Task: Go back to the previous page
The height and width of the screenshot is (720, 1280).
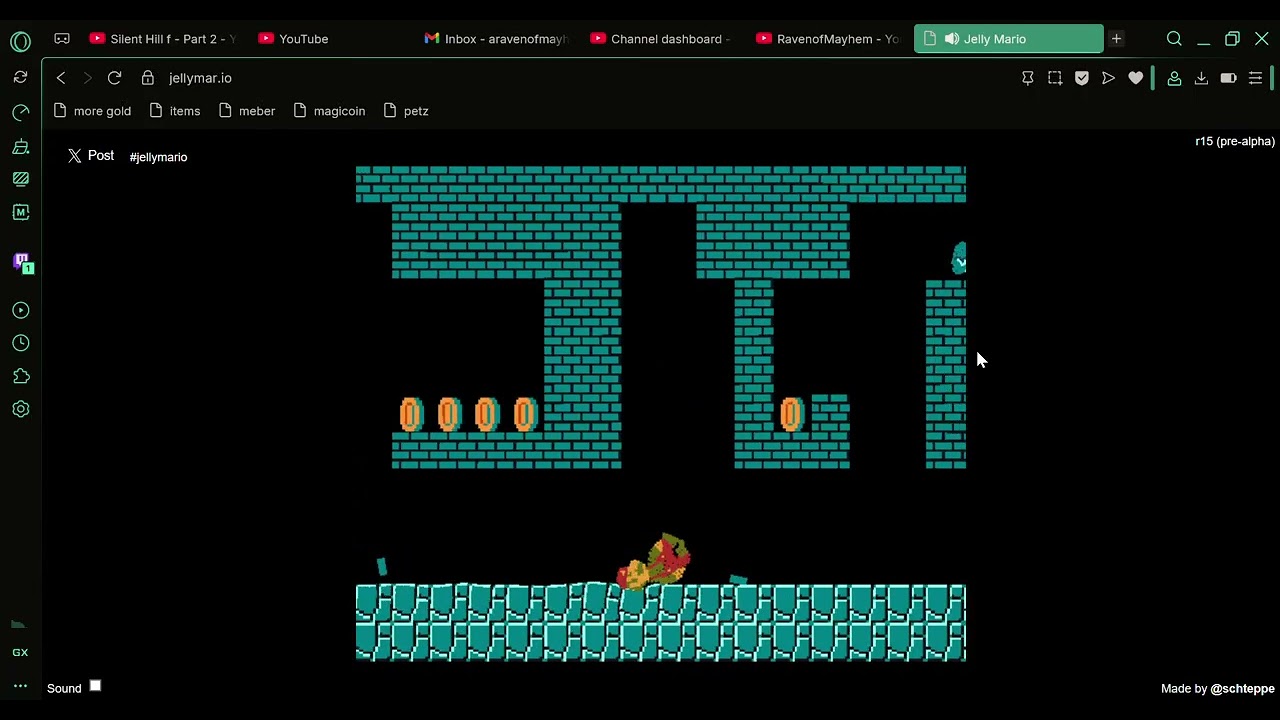Action: (61, 78)
